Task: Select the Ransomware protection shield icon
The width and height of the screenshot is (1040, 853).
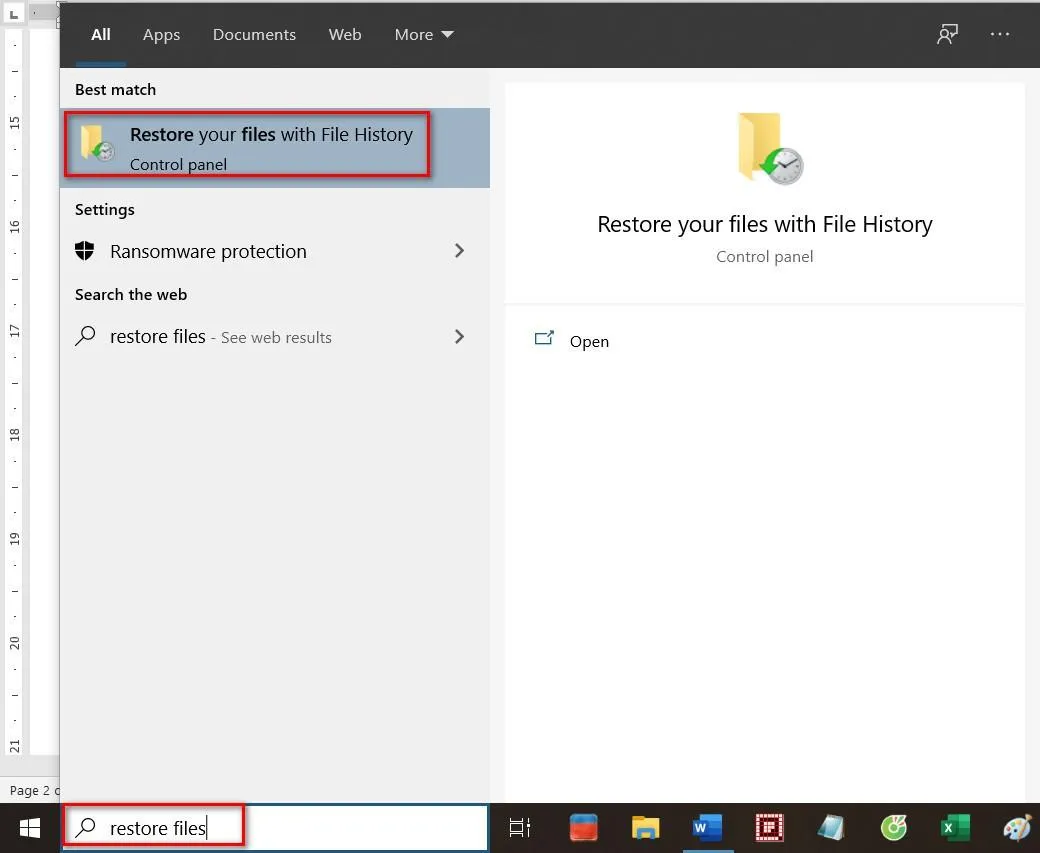Action: [84, 251]
